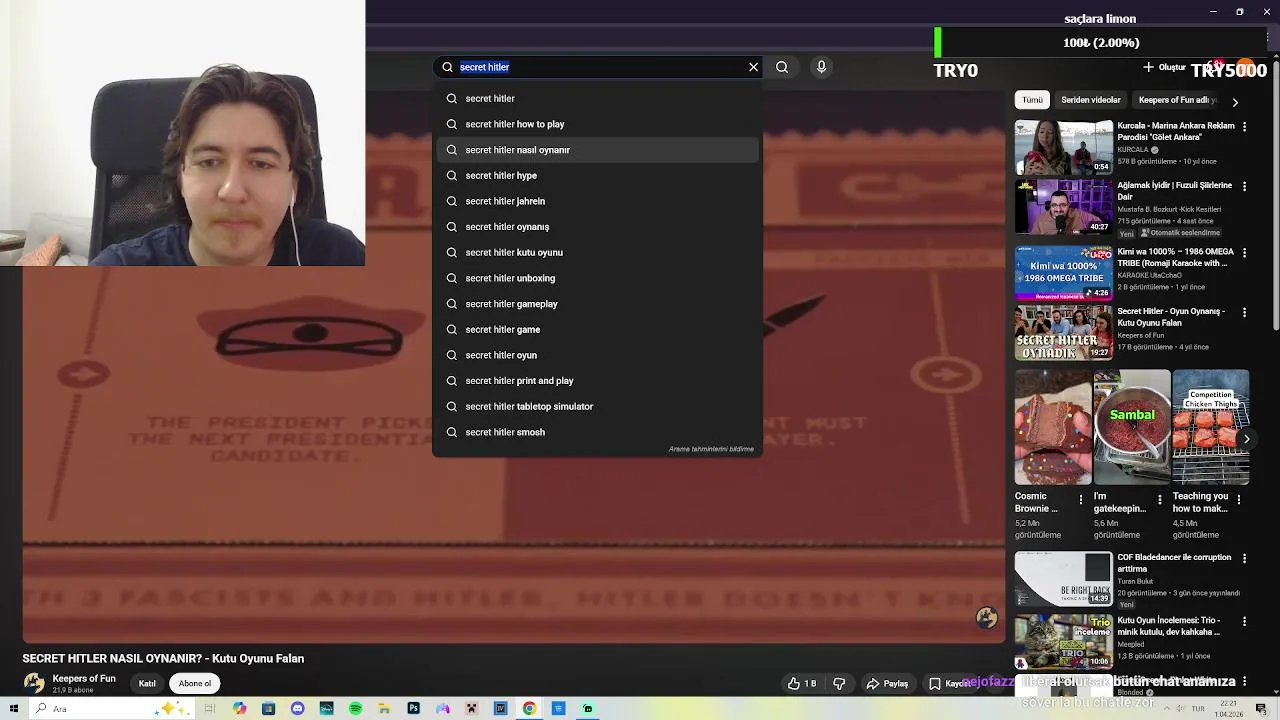The width and height of the screenshot is (1280, 720).
Task: Open options for Kurcala Marina Ankara video
Action: 1244,127
